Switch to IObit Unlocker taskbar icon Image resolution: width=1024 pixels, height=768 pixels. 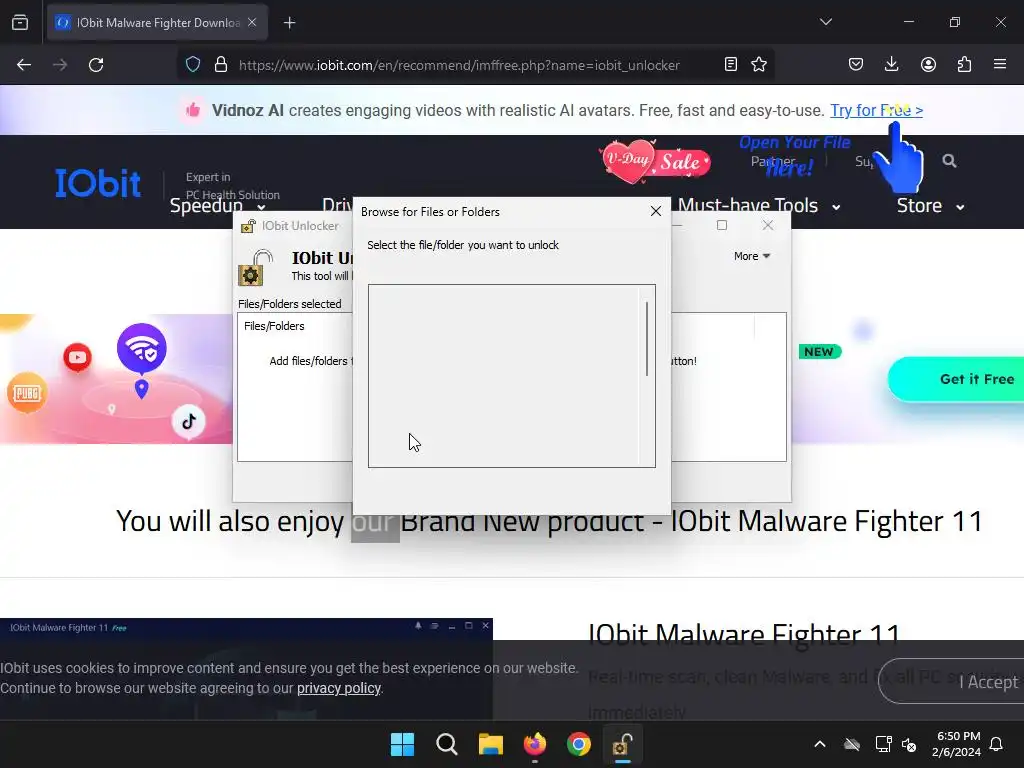(622, 744)
